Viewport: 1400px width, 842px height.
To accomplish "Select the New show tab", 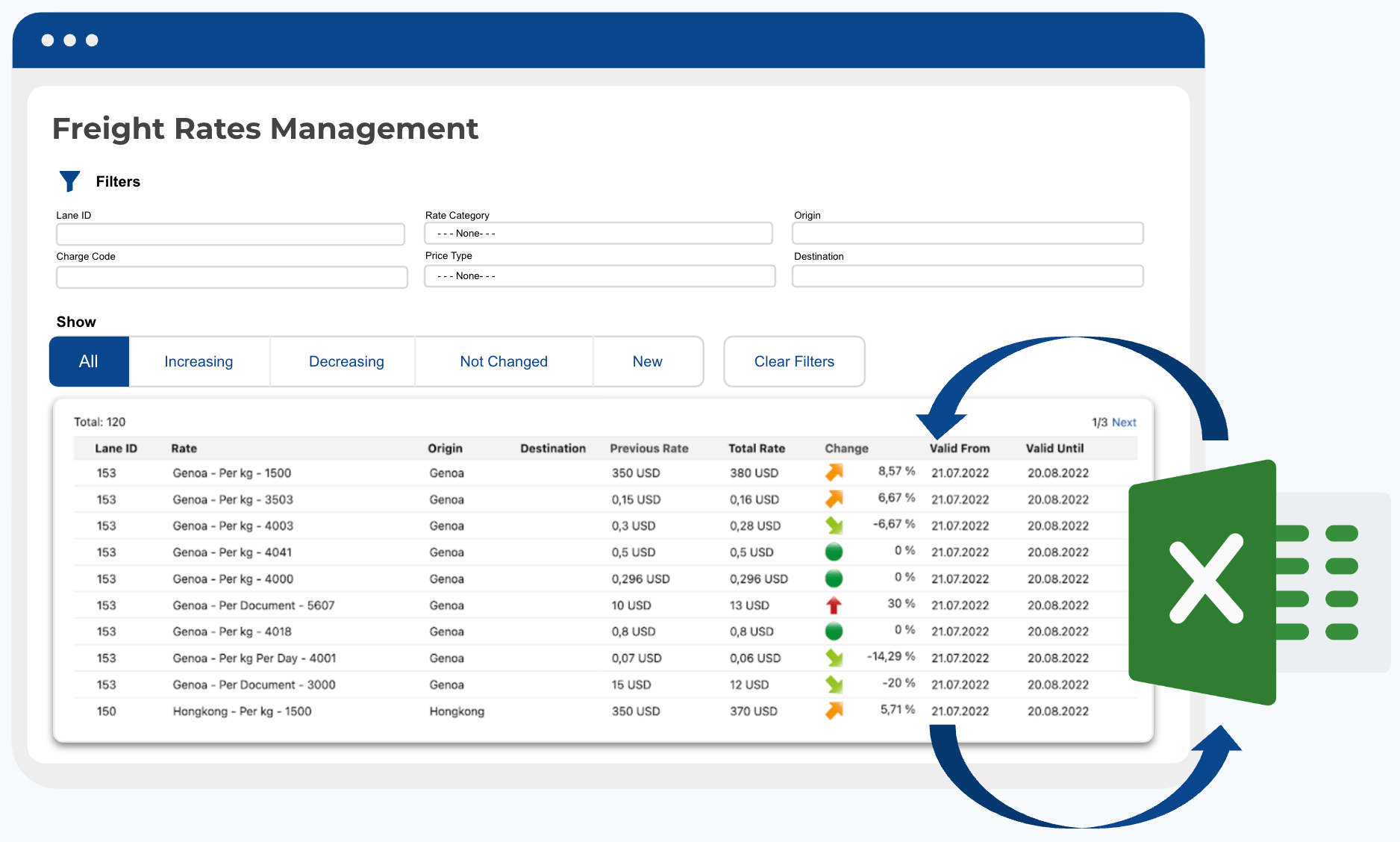I will click(x=647, y=361).
